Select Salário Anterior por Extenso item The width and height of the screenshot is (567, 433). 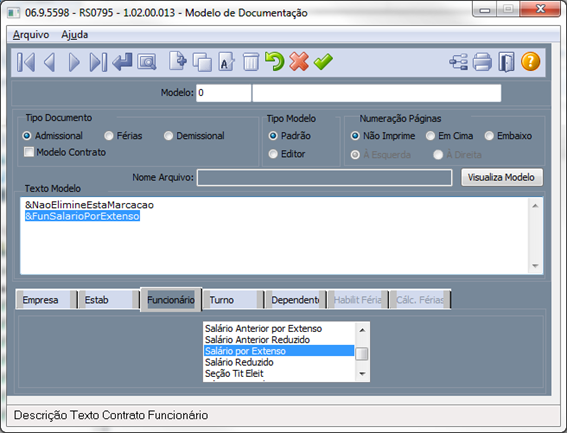(x=279, y=328)
